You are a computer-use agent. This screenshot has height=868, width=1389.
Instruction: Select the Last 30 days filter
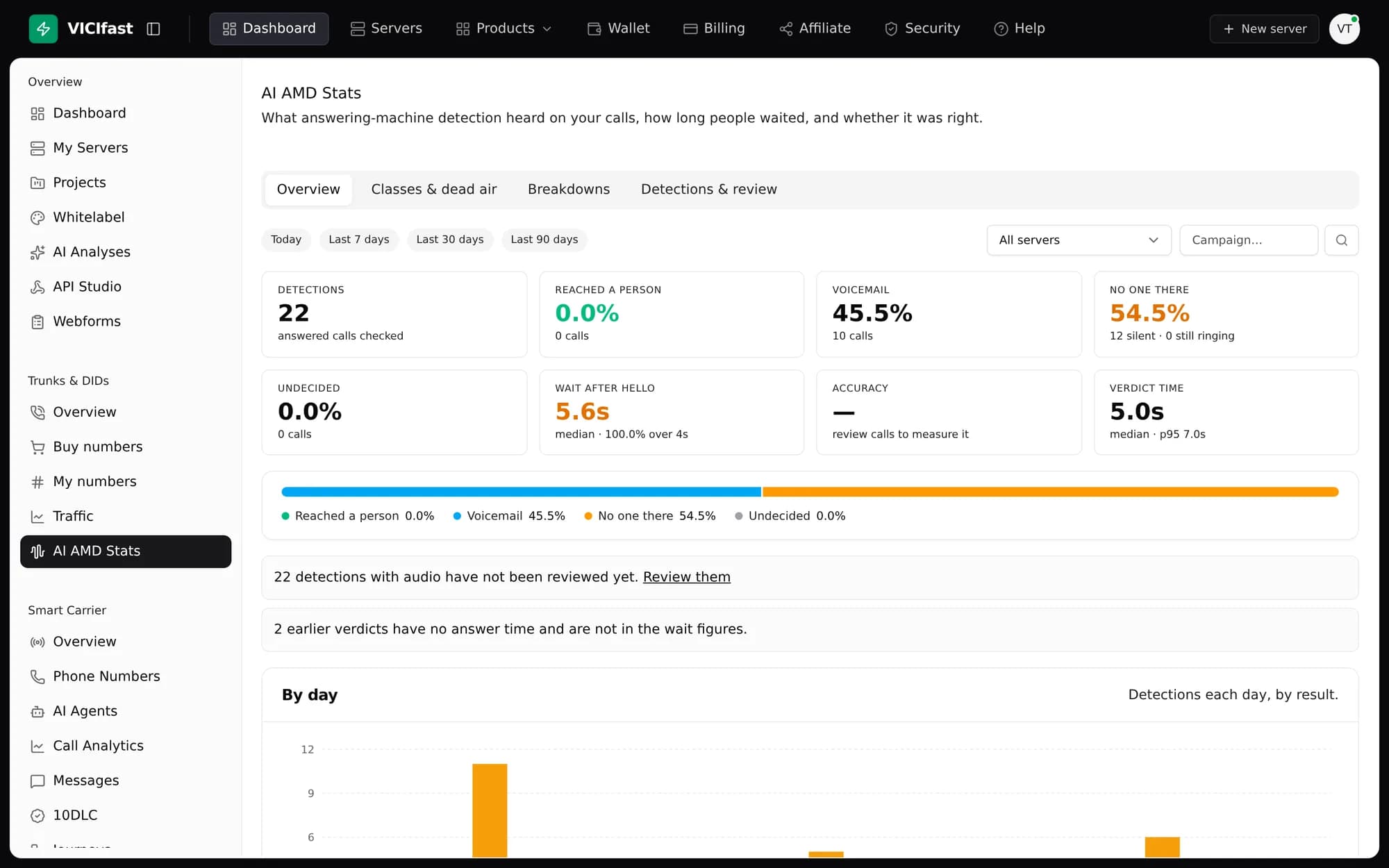pyautogui.click(x=450, y=240)
